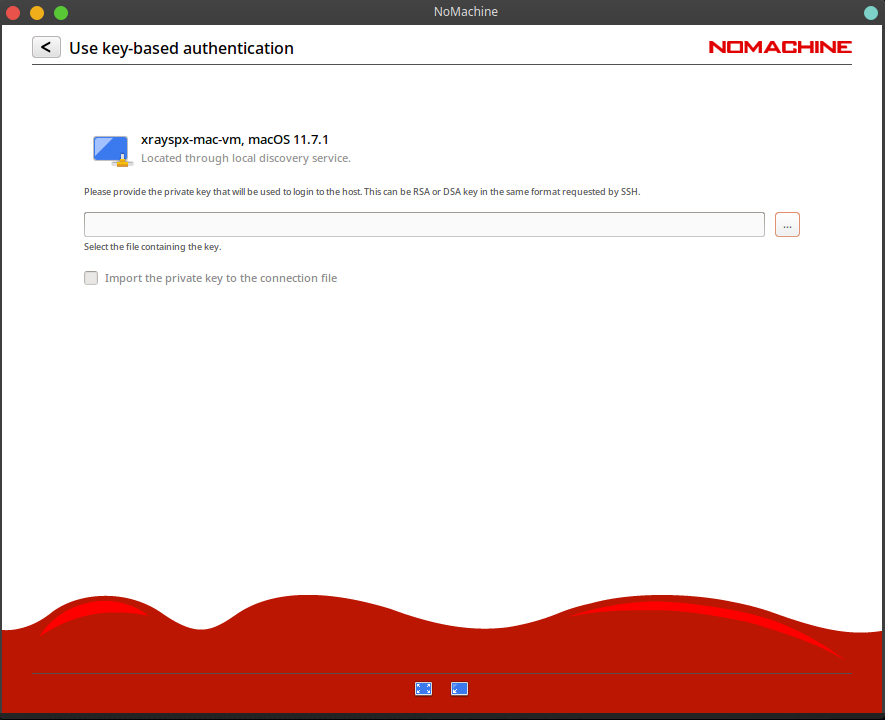Click the xrayspx-mac-vm computer icon
This screenshot has height=720, width=885.
coord(112,151)
